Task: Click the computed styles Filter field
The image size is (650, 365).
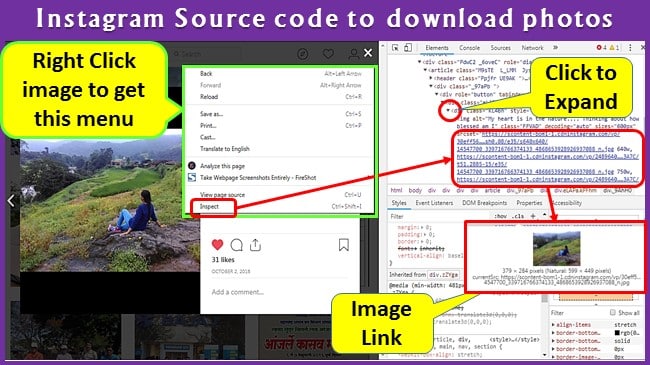Action: (578, 312)
